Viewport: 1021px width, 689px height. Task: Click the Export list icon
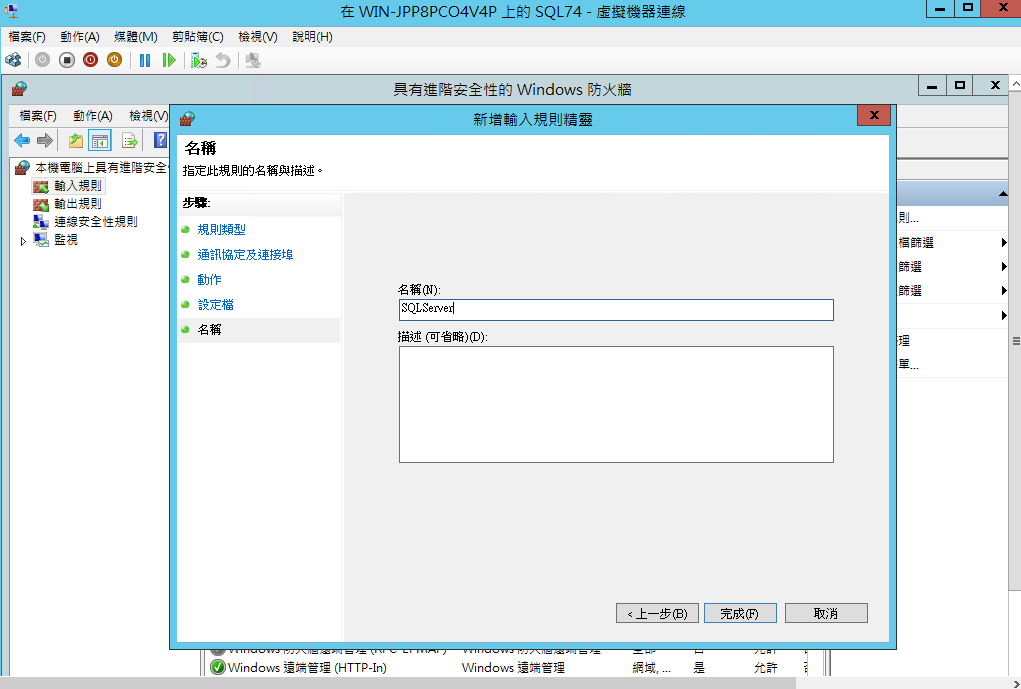pos(130,140)
